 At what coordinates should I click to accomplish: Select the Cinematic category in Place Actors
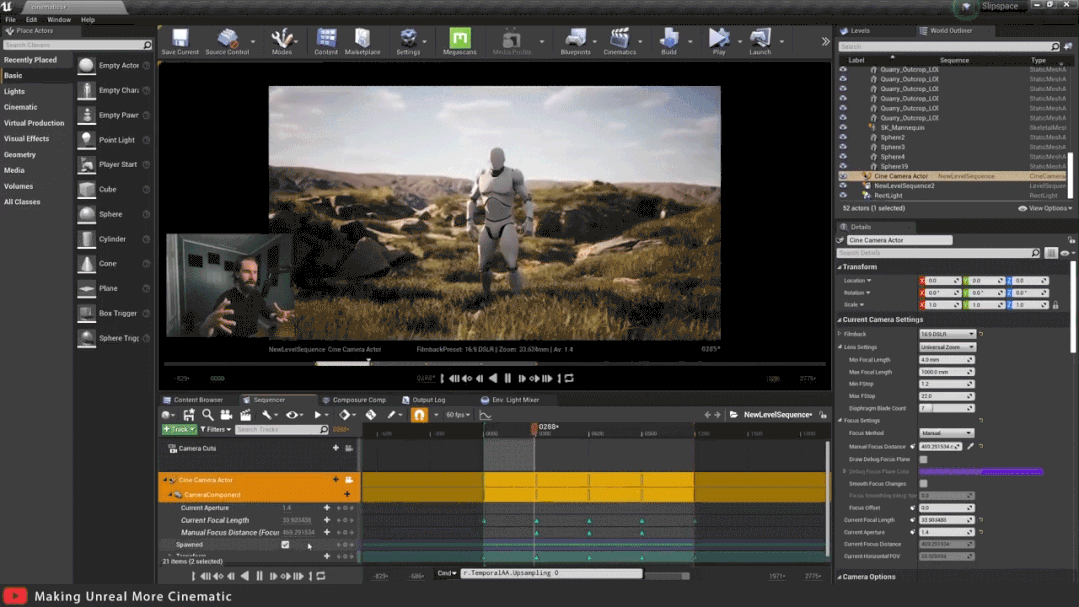21,107
